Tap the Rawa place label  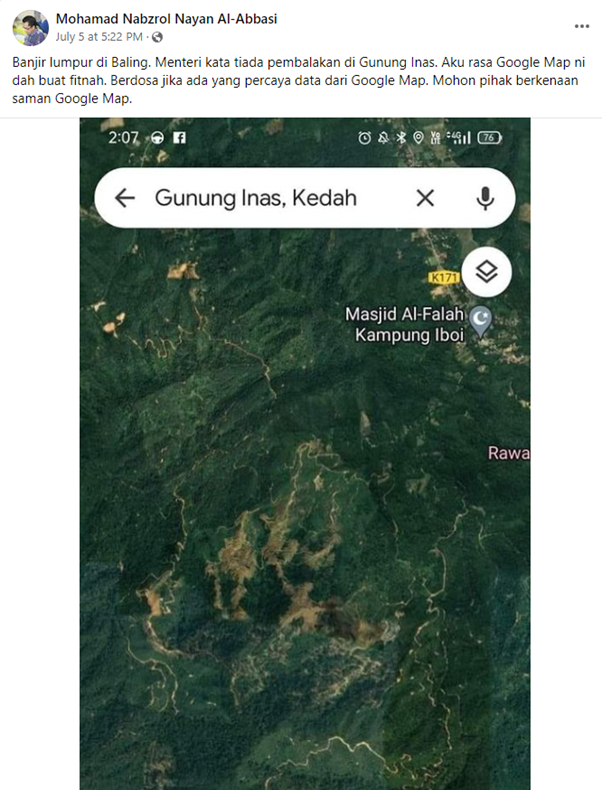point(508,453)
